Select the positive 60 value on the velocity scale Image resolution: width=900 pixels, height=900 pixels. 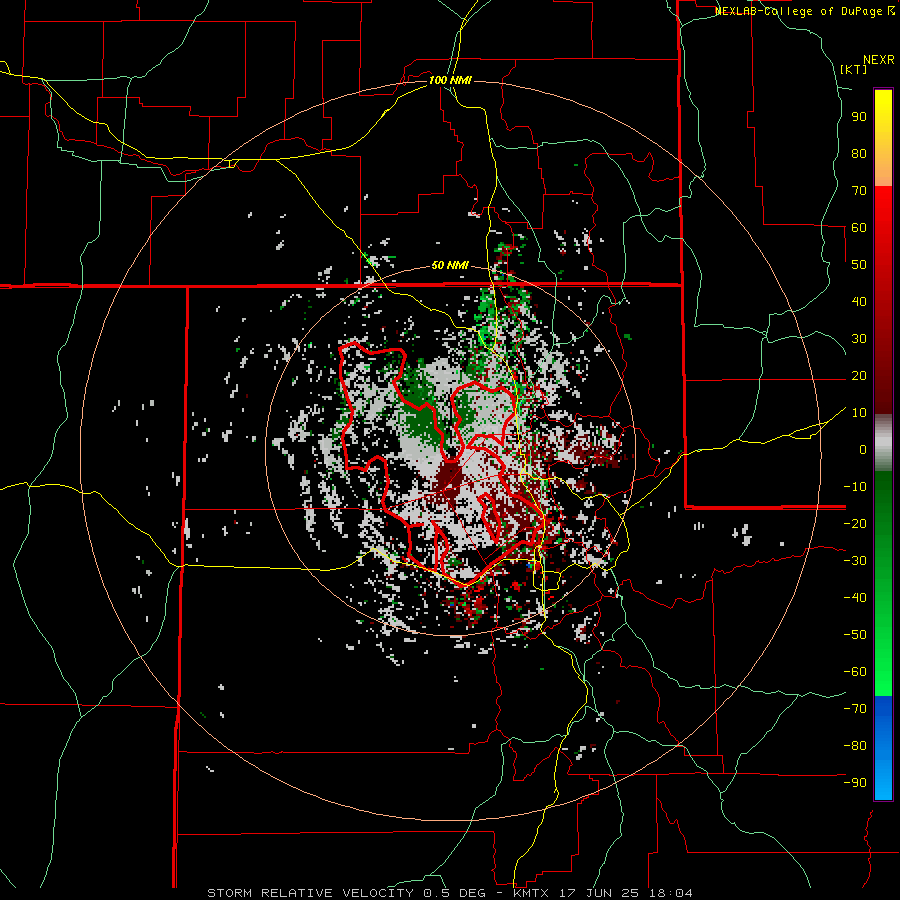859,227
